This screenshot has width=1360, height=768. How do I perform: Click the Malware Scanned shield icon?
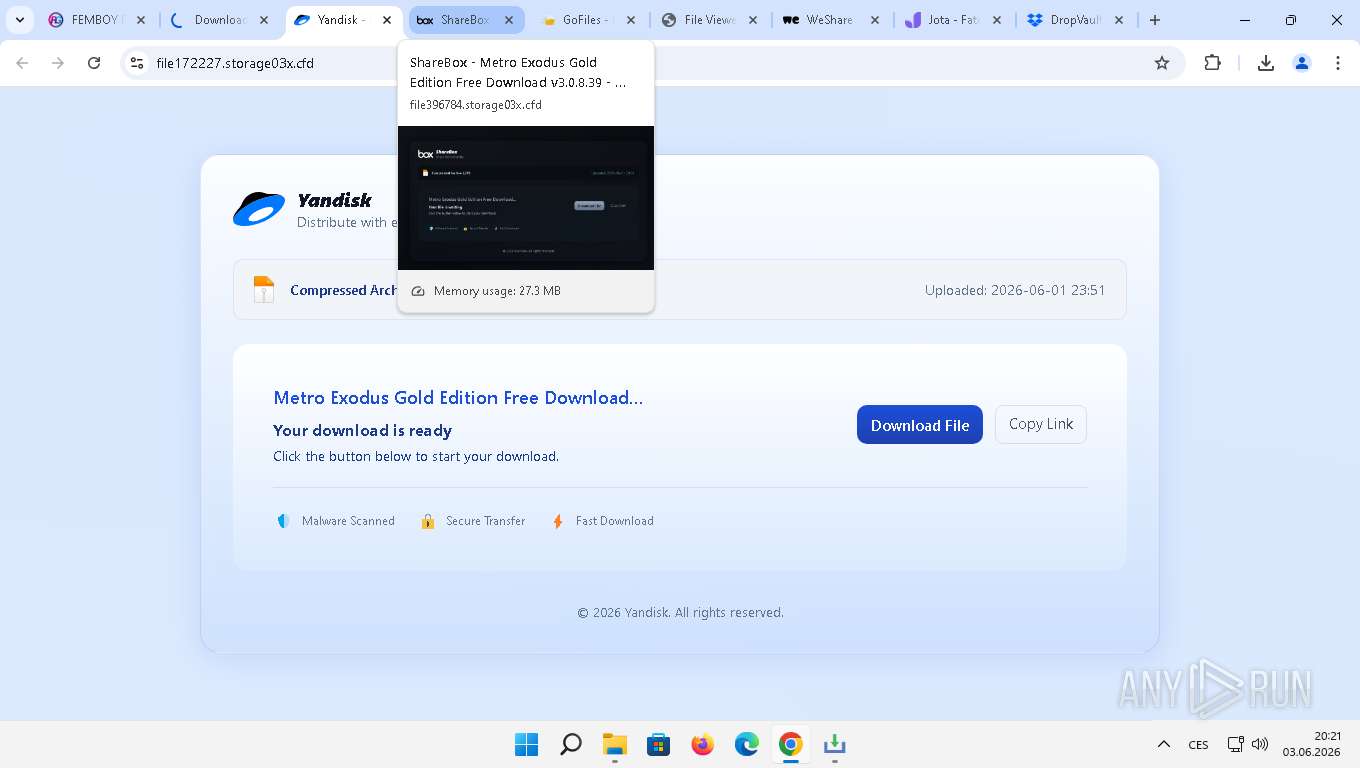[x=283, y=521]
